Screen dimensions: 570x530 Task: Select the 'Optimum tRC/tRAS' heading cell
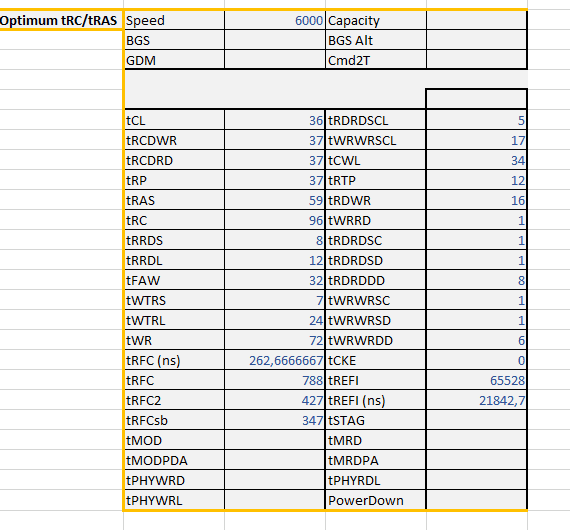[61, 20]
